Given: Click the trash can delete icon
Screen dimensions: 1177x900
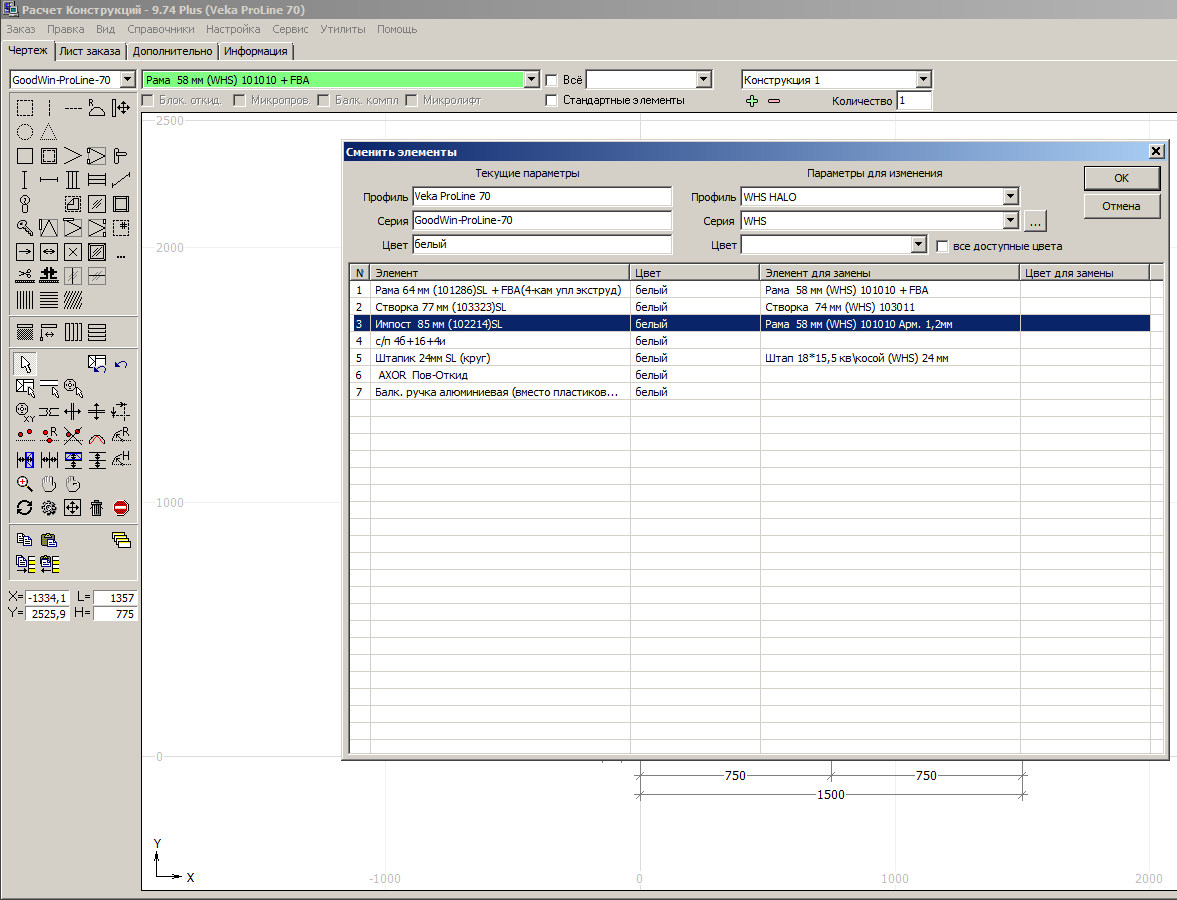Looking at the screenshot, I should click(x=97, y=508).
